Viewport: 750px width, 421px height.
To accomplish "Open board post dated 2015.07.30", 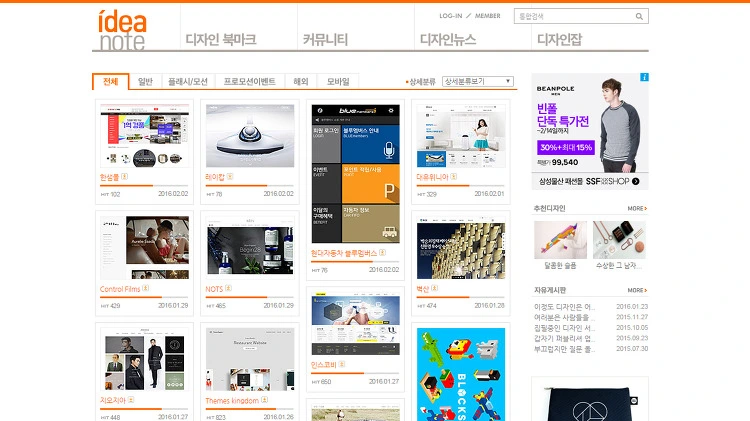I will pos(564,349).
